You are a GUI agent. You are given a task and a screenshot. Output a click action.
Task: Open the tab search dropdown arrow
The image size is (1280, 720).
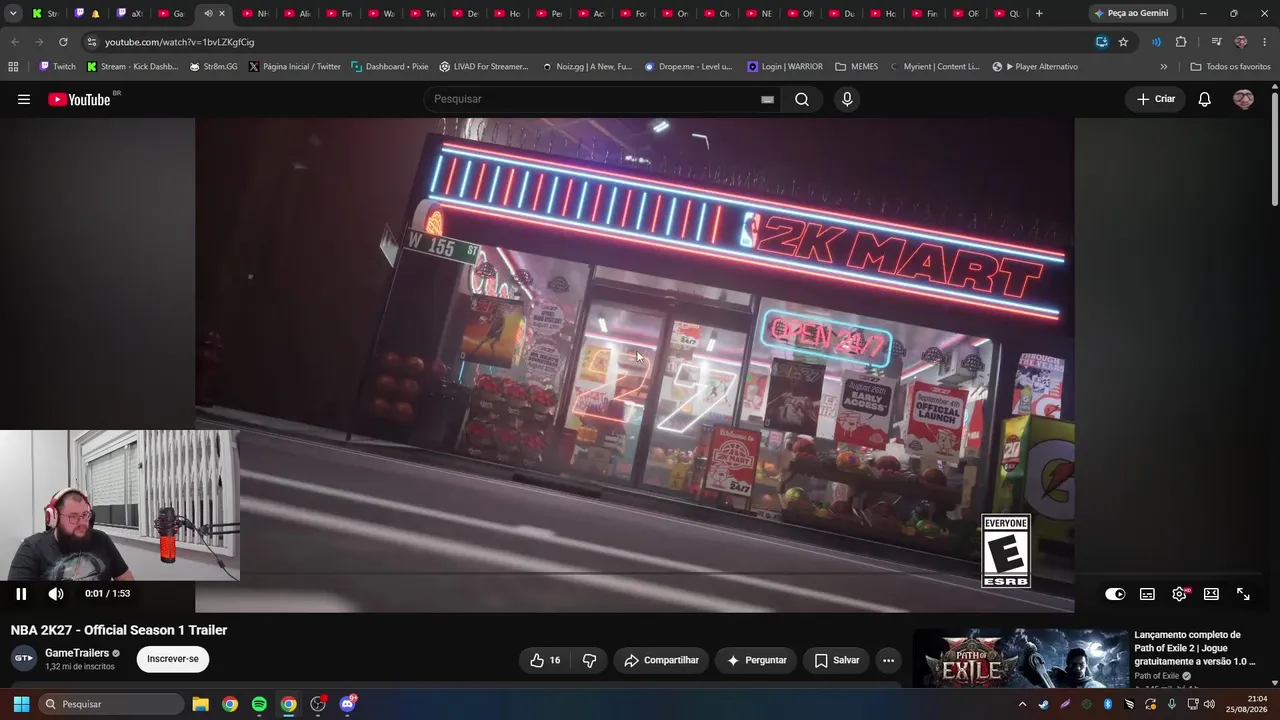[13, 13]
